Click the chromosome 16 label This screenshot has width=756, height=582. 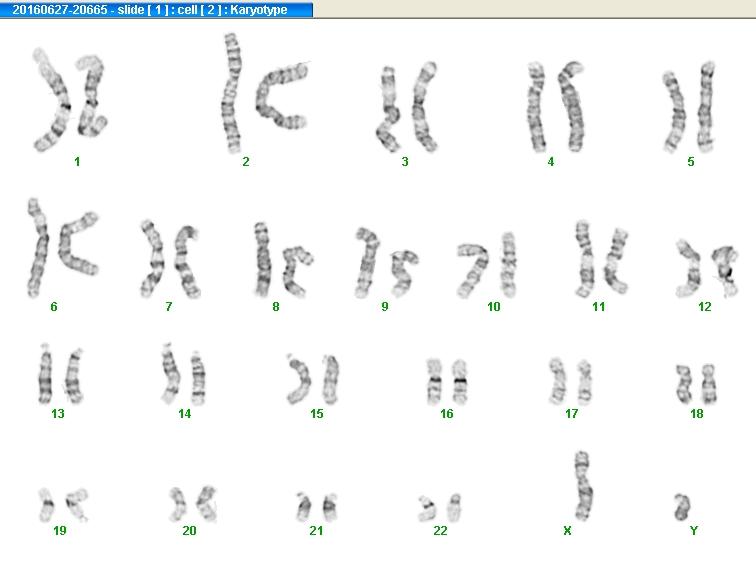[447, 414]
